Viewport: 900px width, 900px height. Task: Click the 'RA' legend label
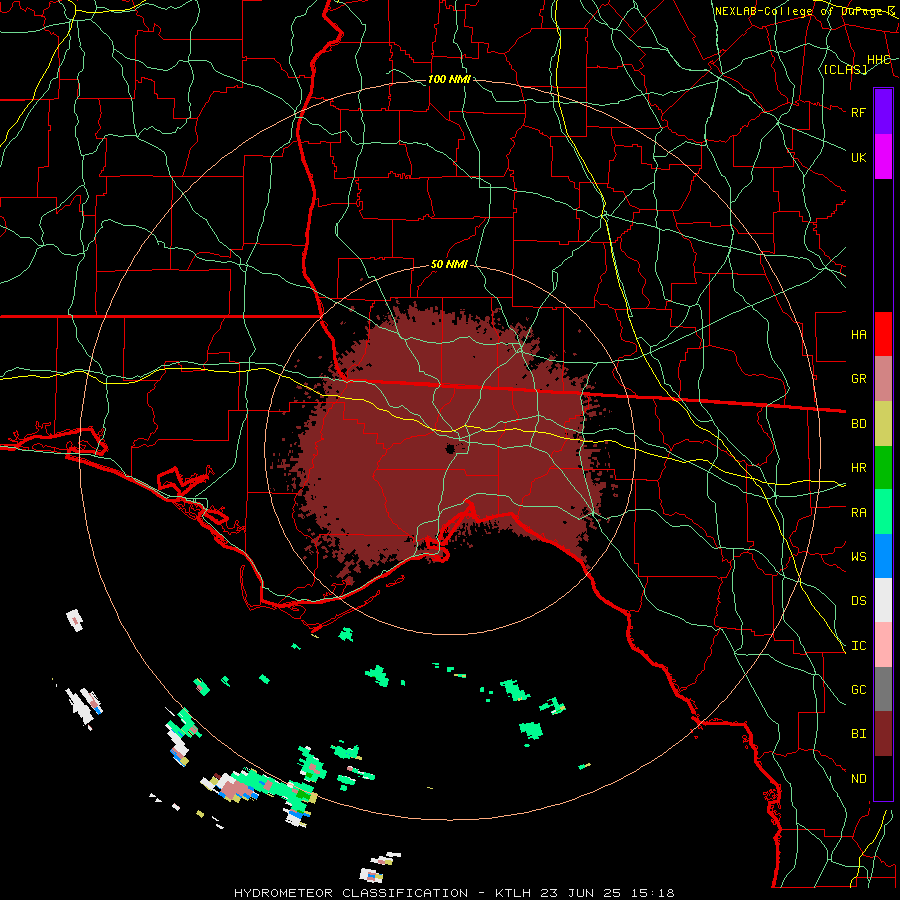coord(858,513)
